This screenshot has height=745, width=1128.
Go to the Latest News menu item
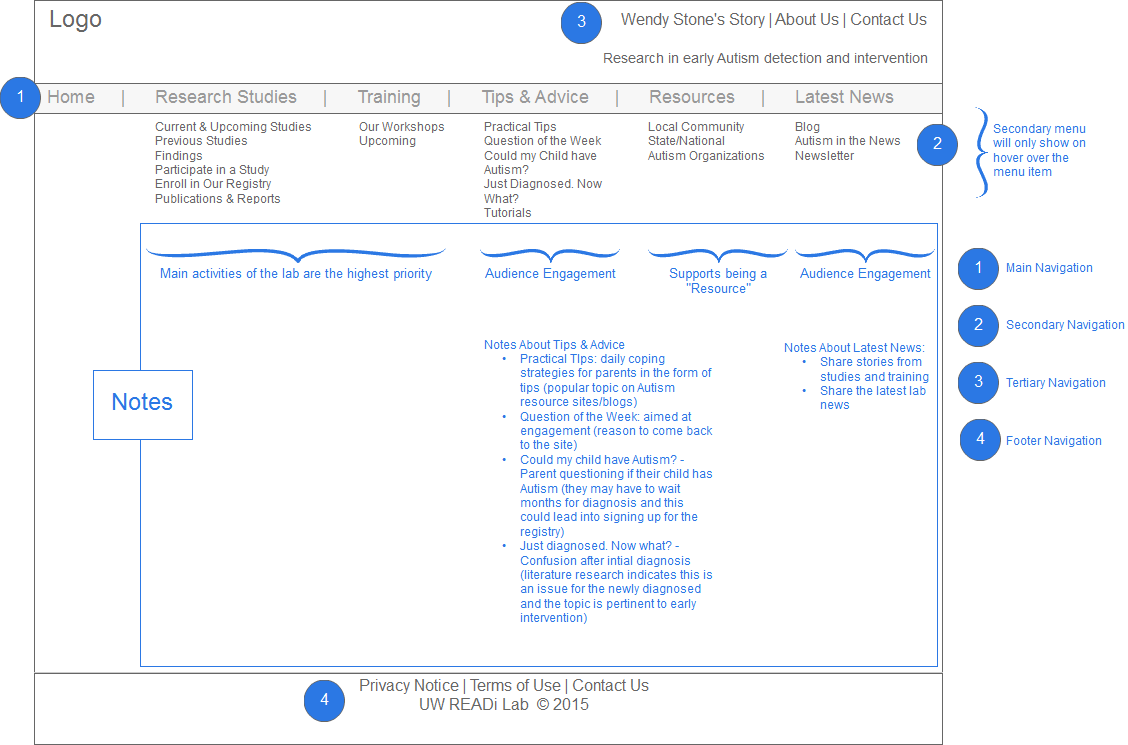[844, 98]
